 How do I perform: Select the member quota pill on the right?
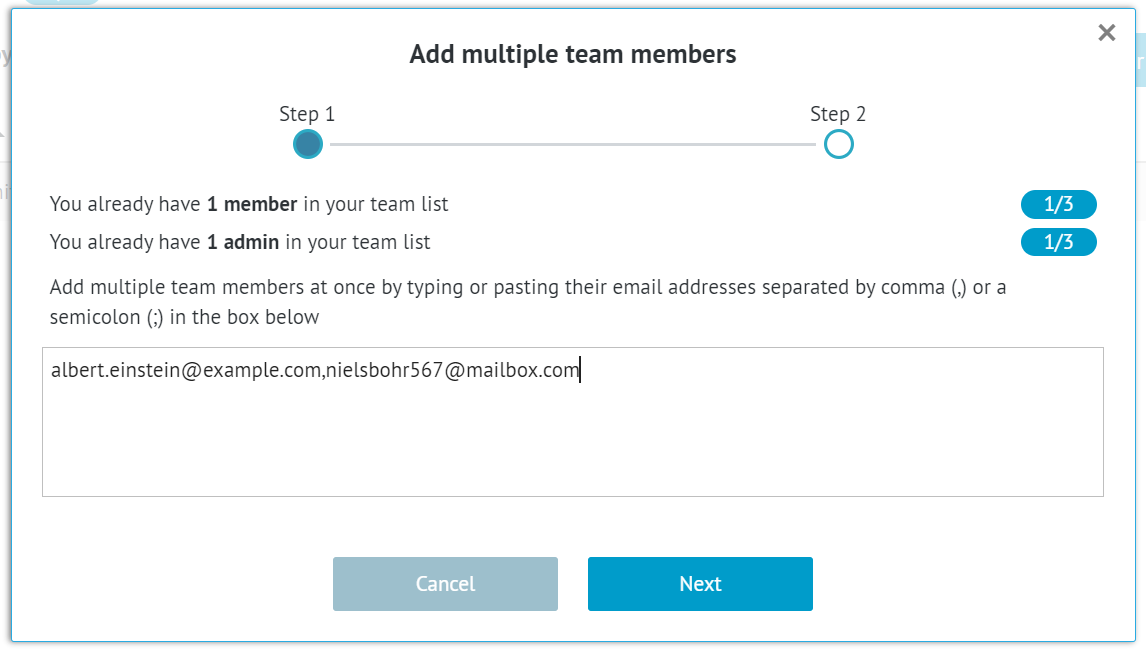click(1058, 204)
